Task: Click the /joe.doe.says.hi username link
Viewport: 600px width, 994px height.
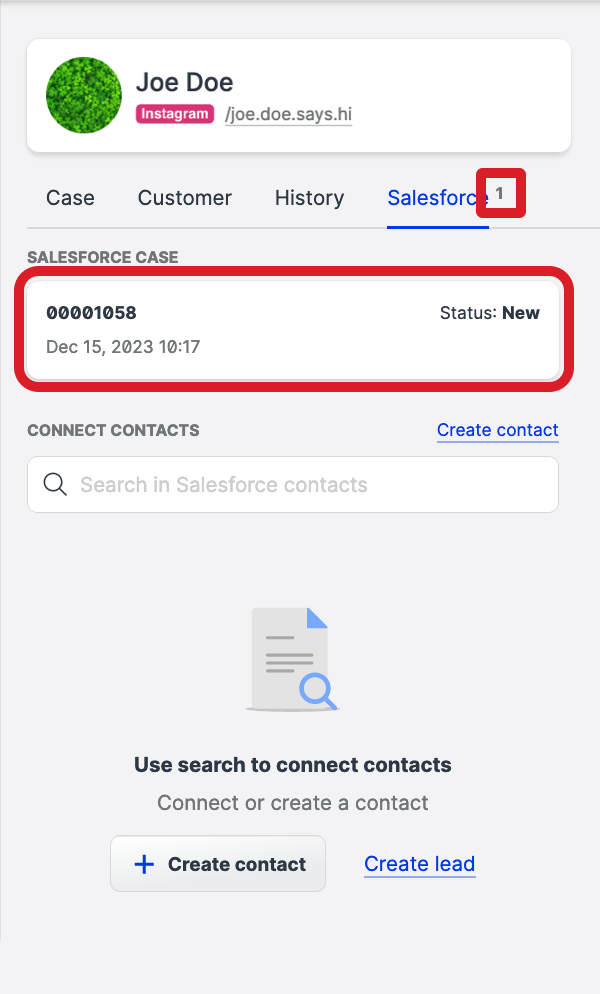Action: click(x=288, y=114)
